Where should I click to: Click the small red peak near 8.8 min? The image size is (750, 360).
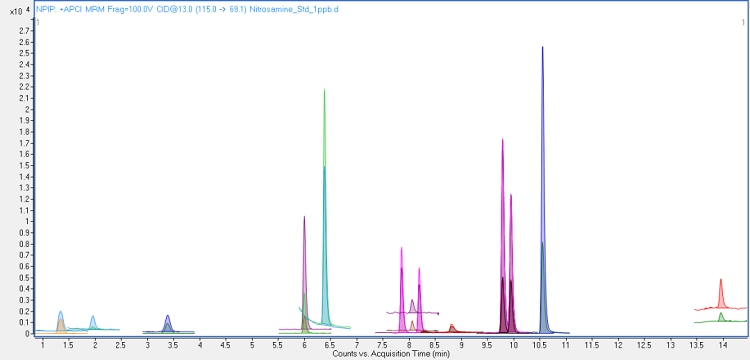point(452,327)
